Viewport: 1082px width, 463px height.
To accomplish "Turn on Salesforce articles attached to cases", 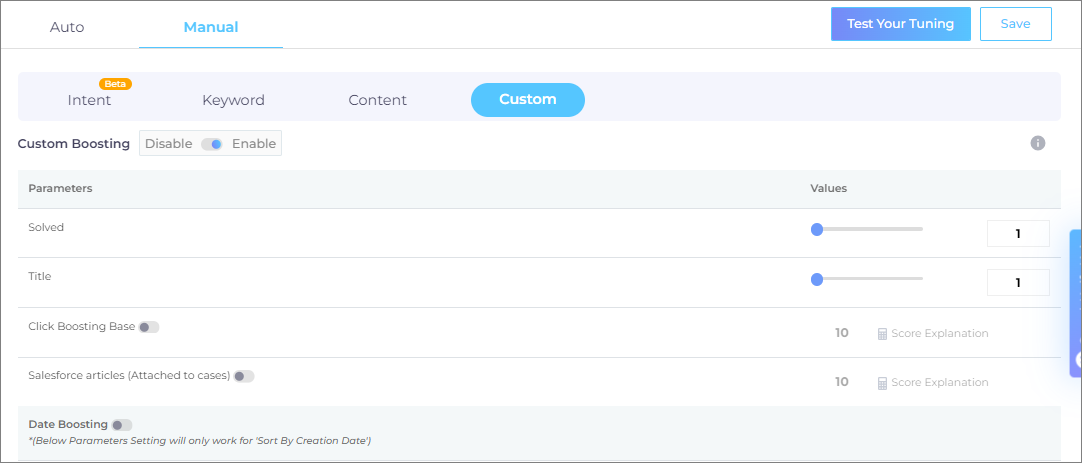I will click(x=243, y=376).
